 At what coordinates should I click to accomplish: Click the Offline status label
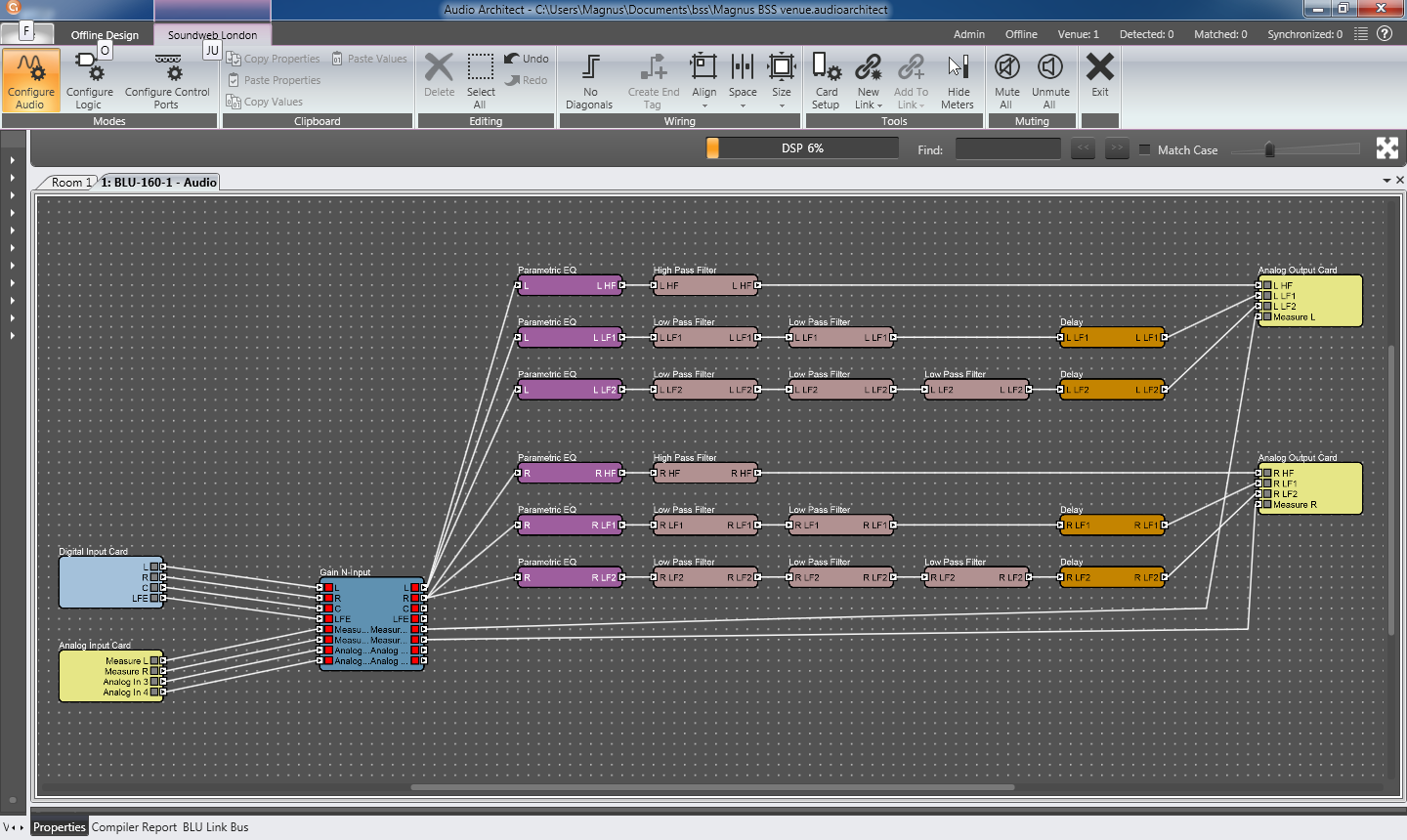pos(1021,34)
